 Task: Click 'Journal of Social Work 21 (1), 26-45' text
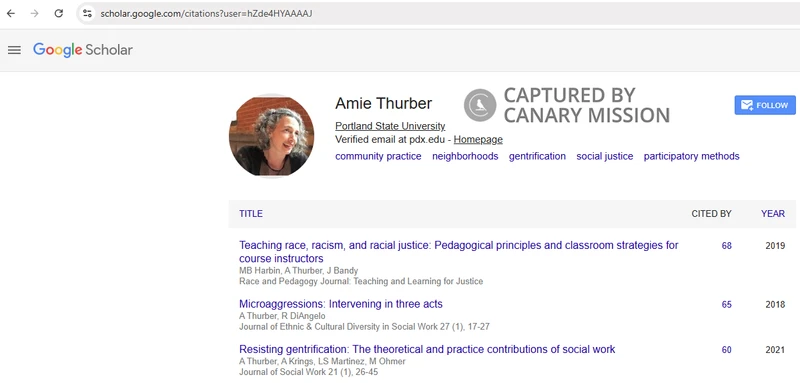click(309, 372)
